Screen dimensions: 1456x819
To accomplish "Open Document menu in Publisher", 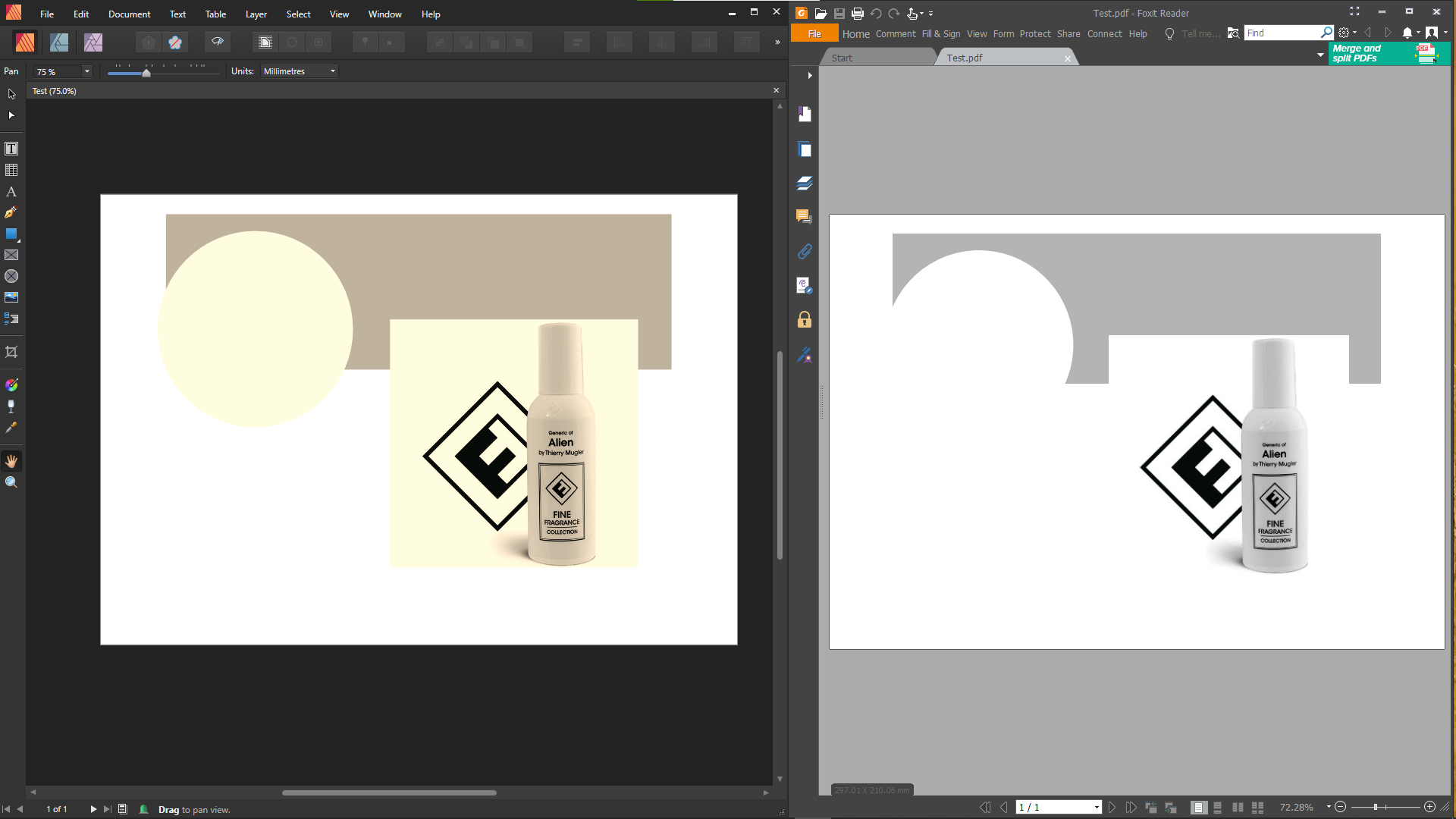I will [129, 14].
